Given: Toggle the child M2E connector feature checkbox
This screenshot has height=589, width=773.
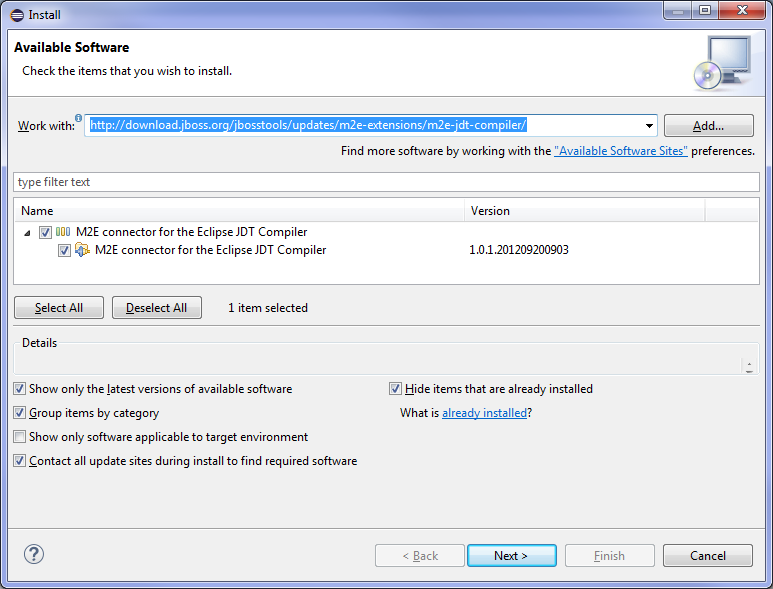Looking at the screenshot, I should pos(64,250).
